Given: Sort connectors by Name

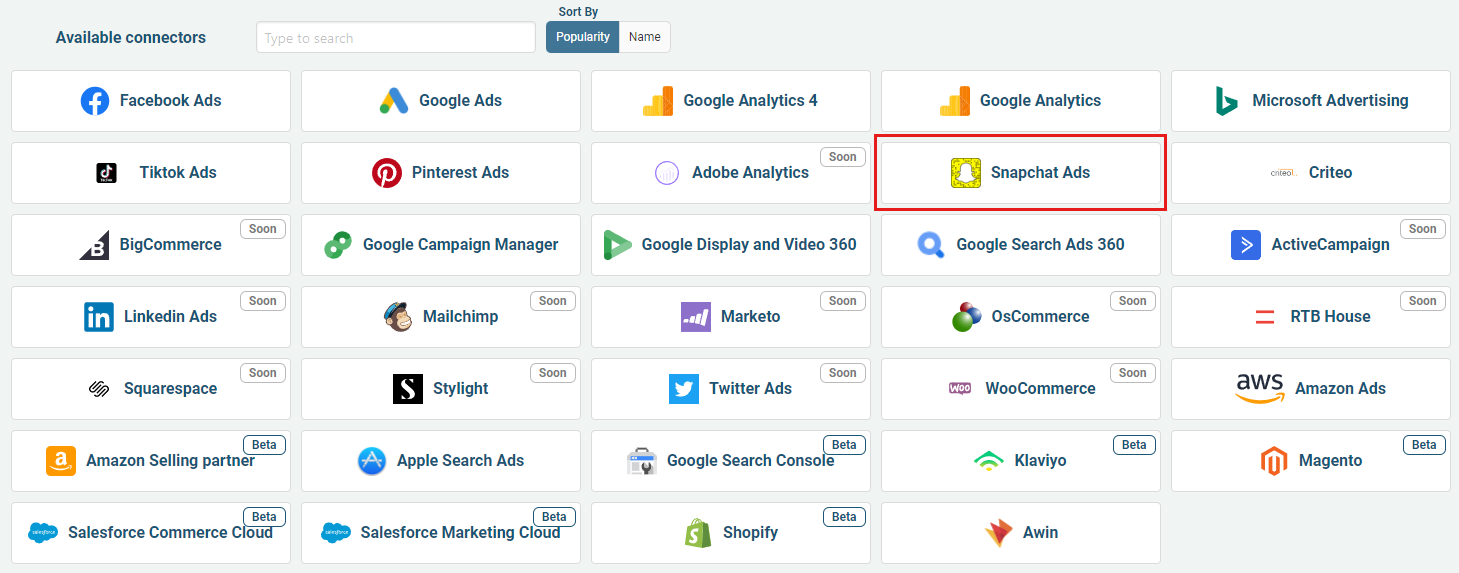Looking at the screenshot, I should pyautogui.click(x=645, y=37).
